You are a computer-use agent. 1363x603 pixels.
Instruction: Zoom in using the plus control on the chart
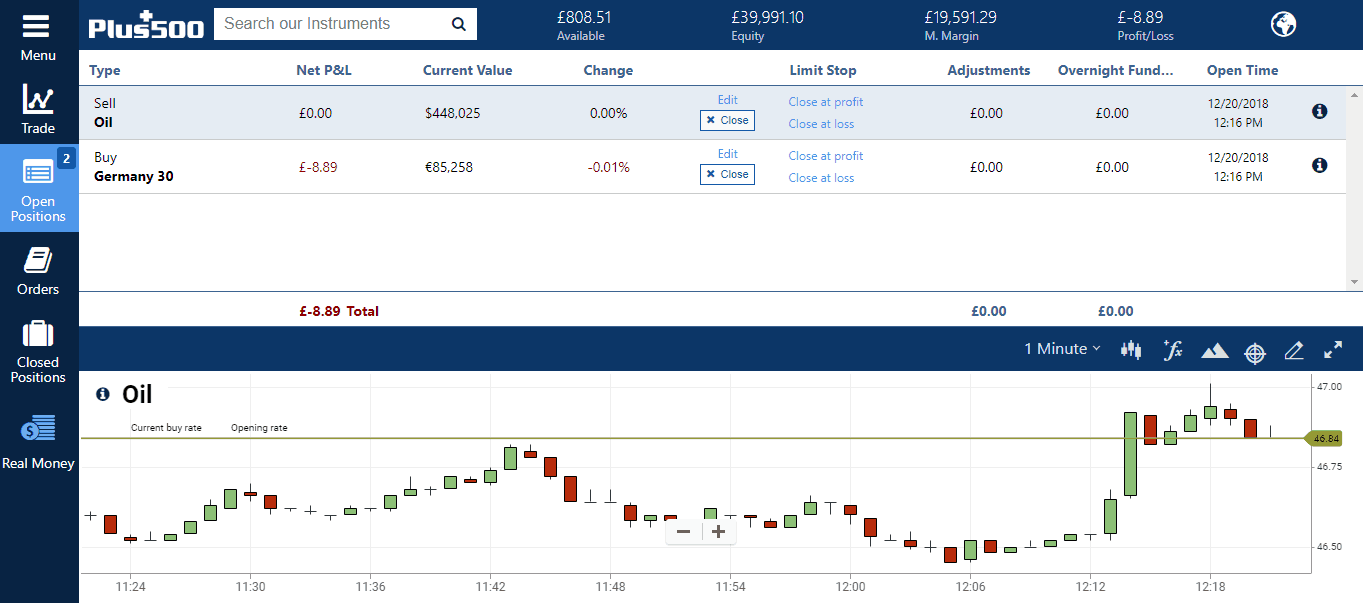[x=718, y=531]
